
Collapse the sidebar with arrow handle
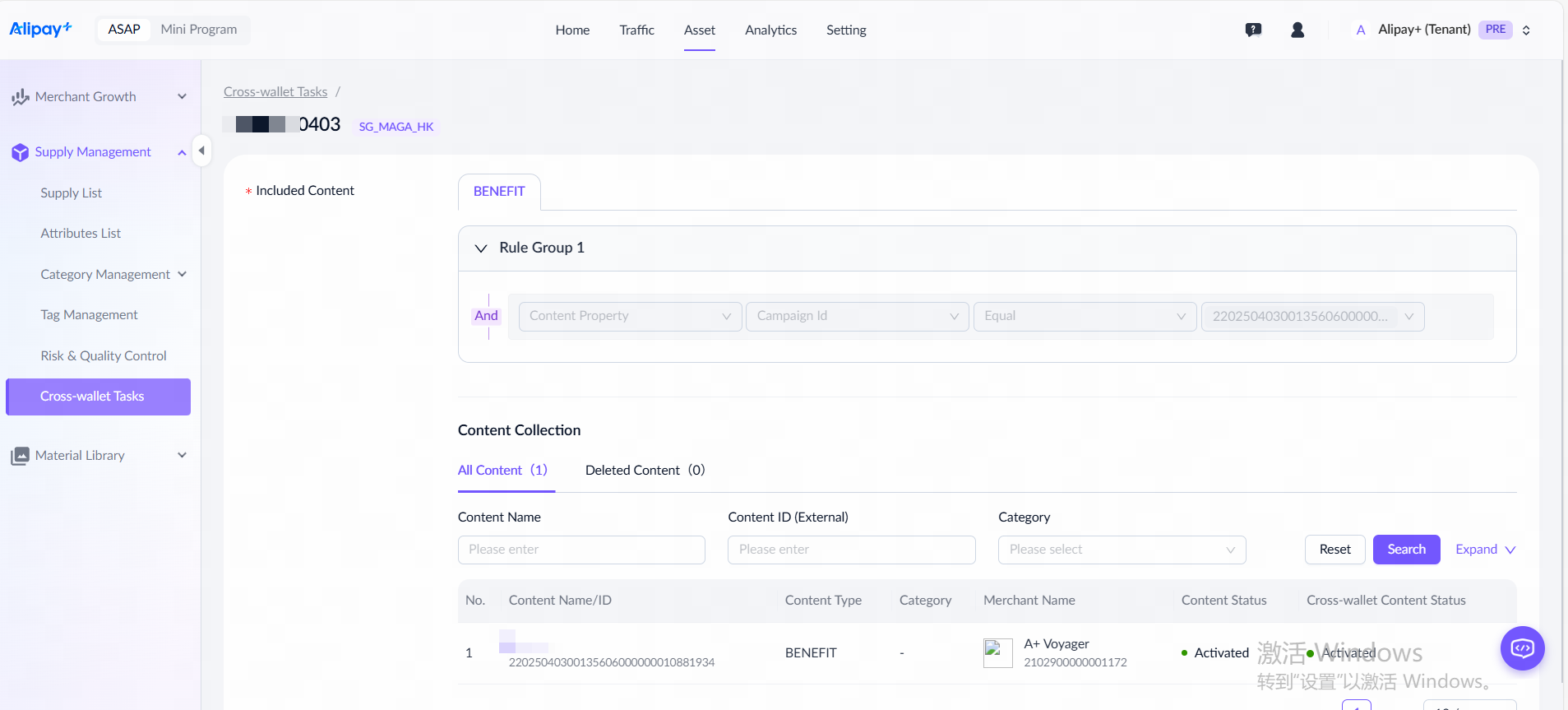click(201, 151)
